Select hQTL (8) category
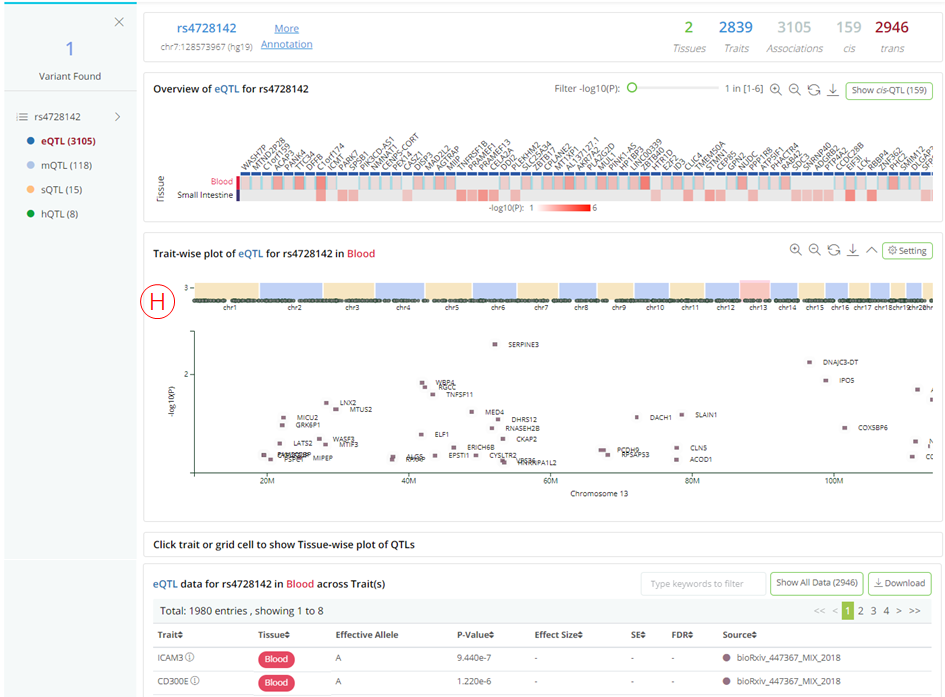The width and height of the screenshot is (945, 697). tap(60, 214)
